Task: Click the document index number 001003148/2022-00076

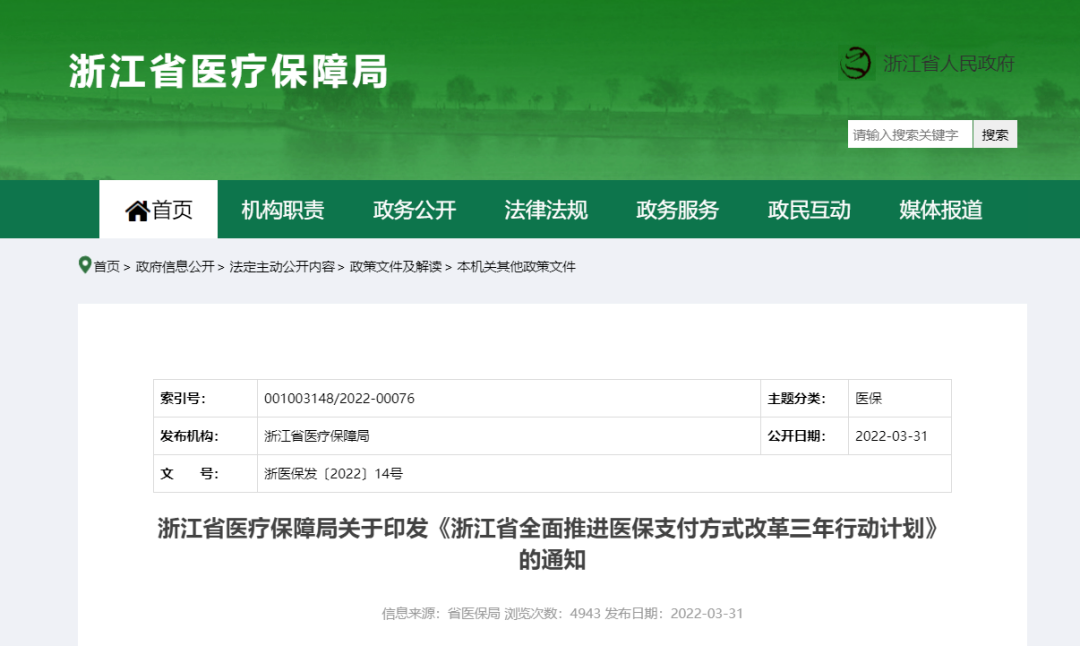Action: (339, 398)
